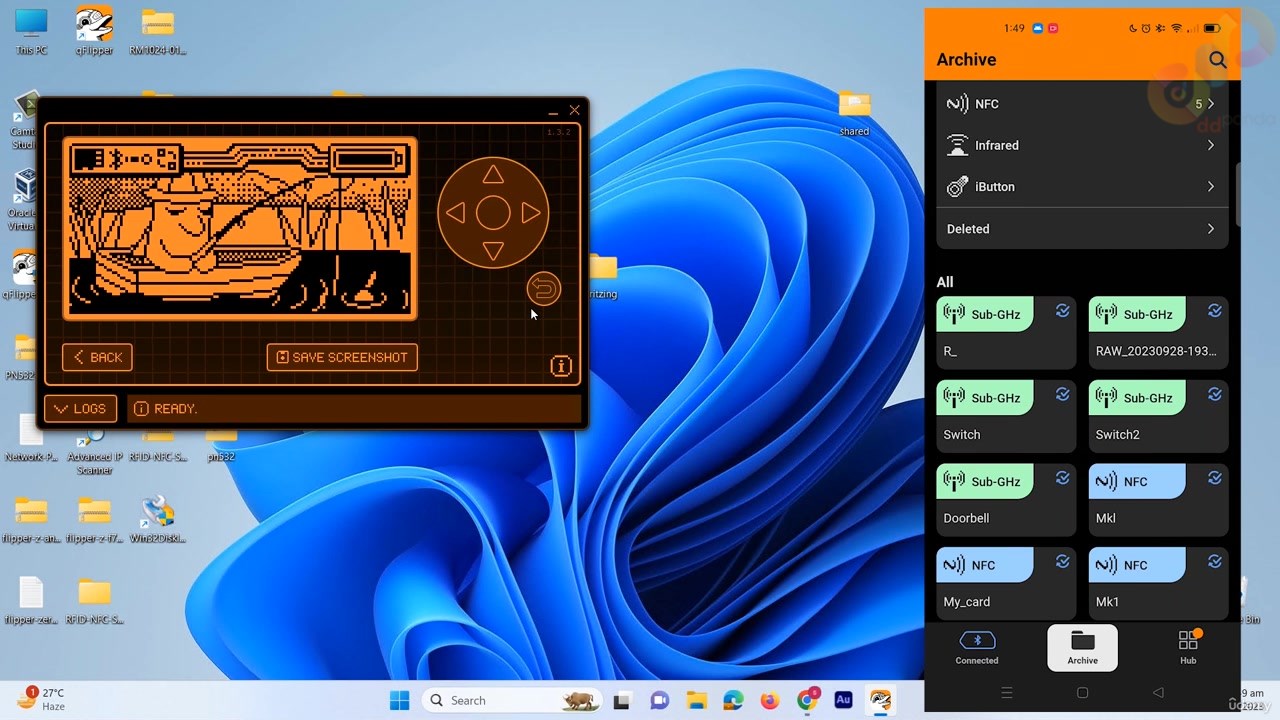The height and width of the screenshot is (720, 1280).
Task: Switch to the Archive tab
Action: click(1082, 647)
